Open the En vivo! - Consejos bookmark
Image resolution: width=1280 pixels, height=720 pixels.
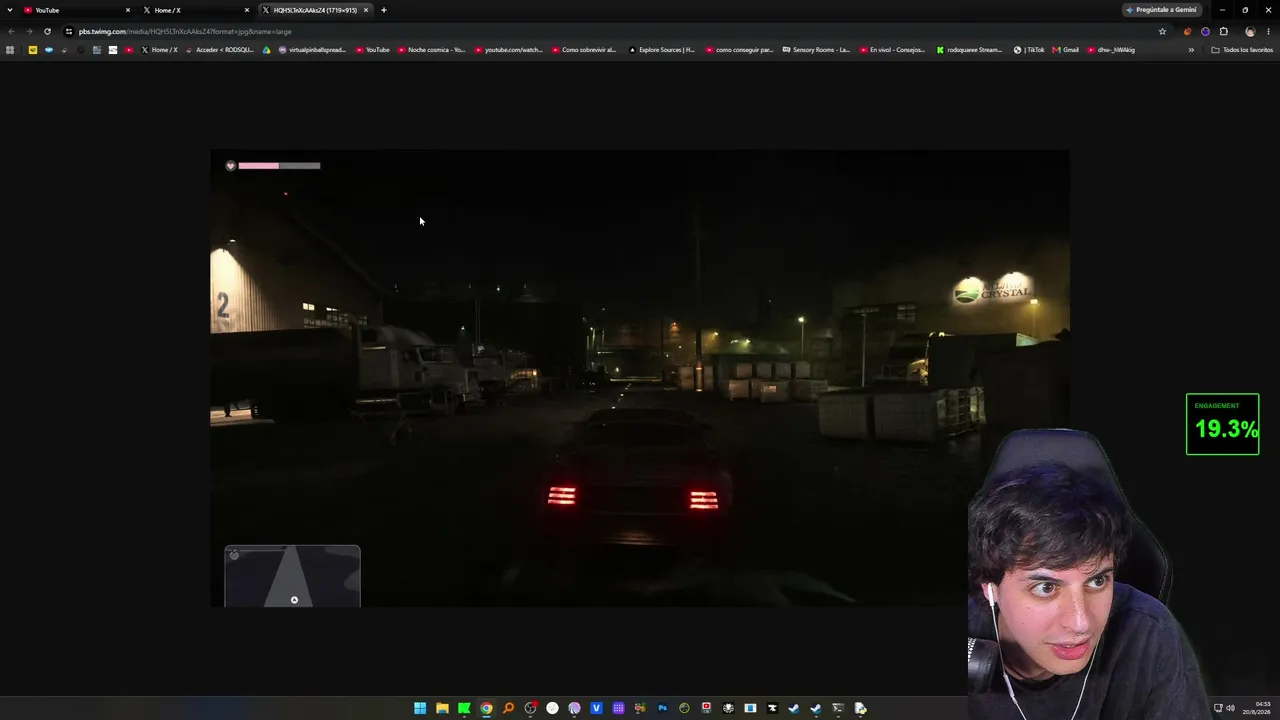click(893, 50)
